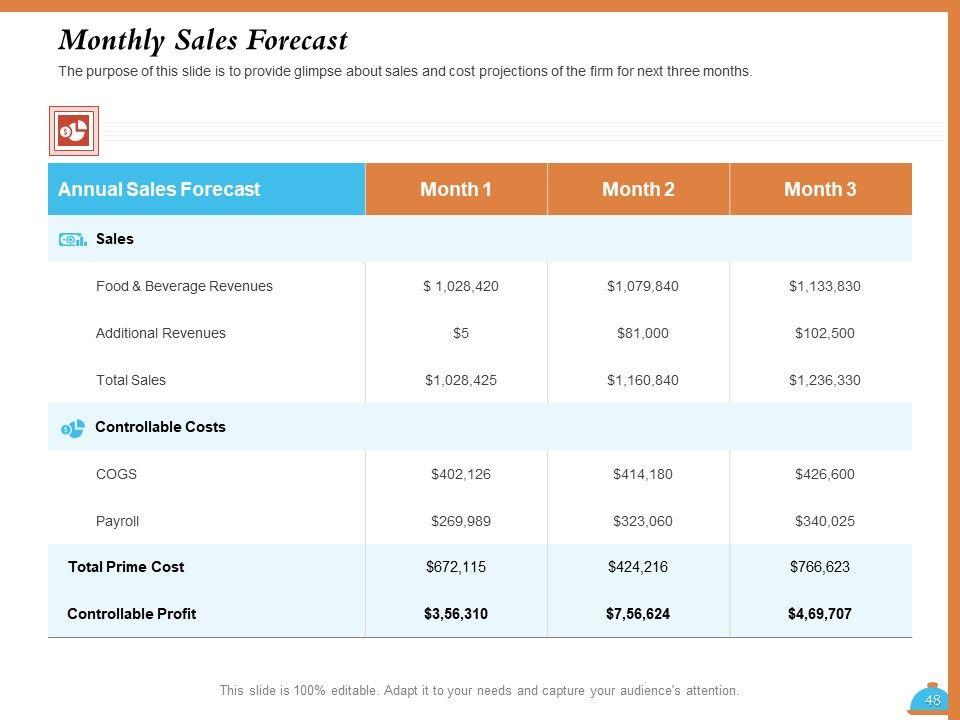
Task: Click the Monthly Sales Forecast title
Action: [204, 40]
